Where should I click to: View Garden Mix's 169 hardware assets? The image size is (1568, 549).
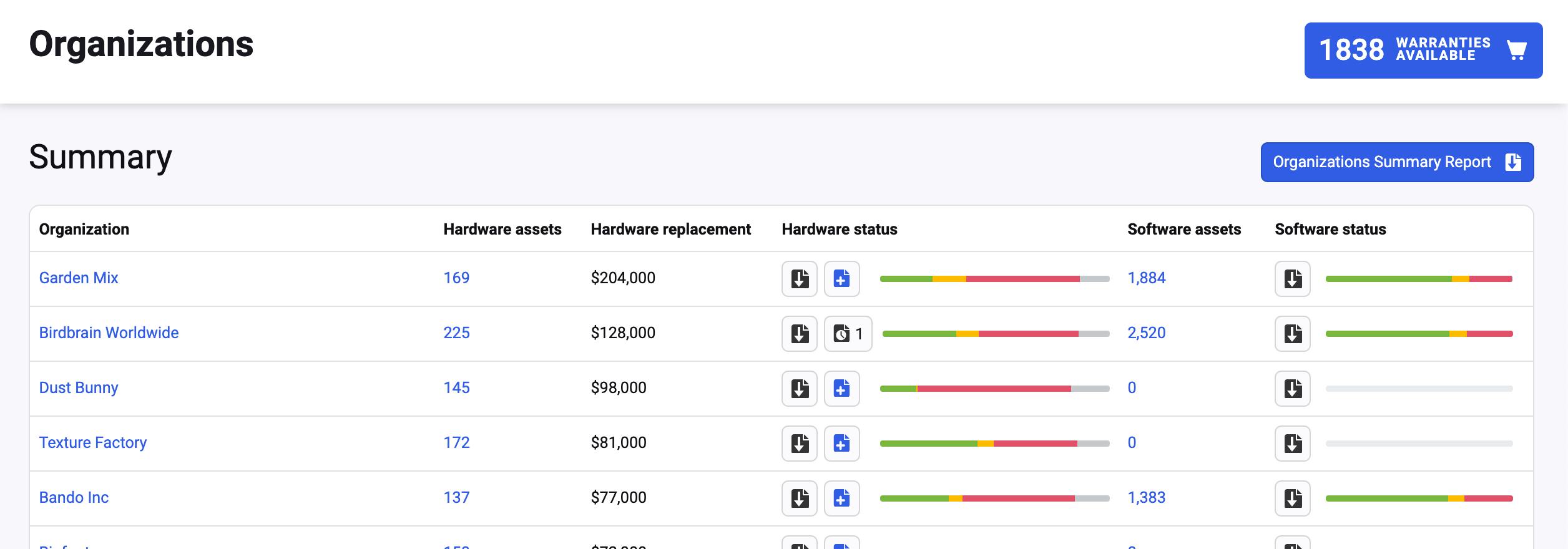point(456,278)
